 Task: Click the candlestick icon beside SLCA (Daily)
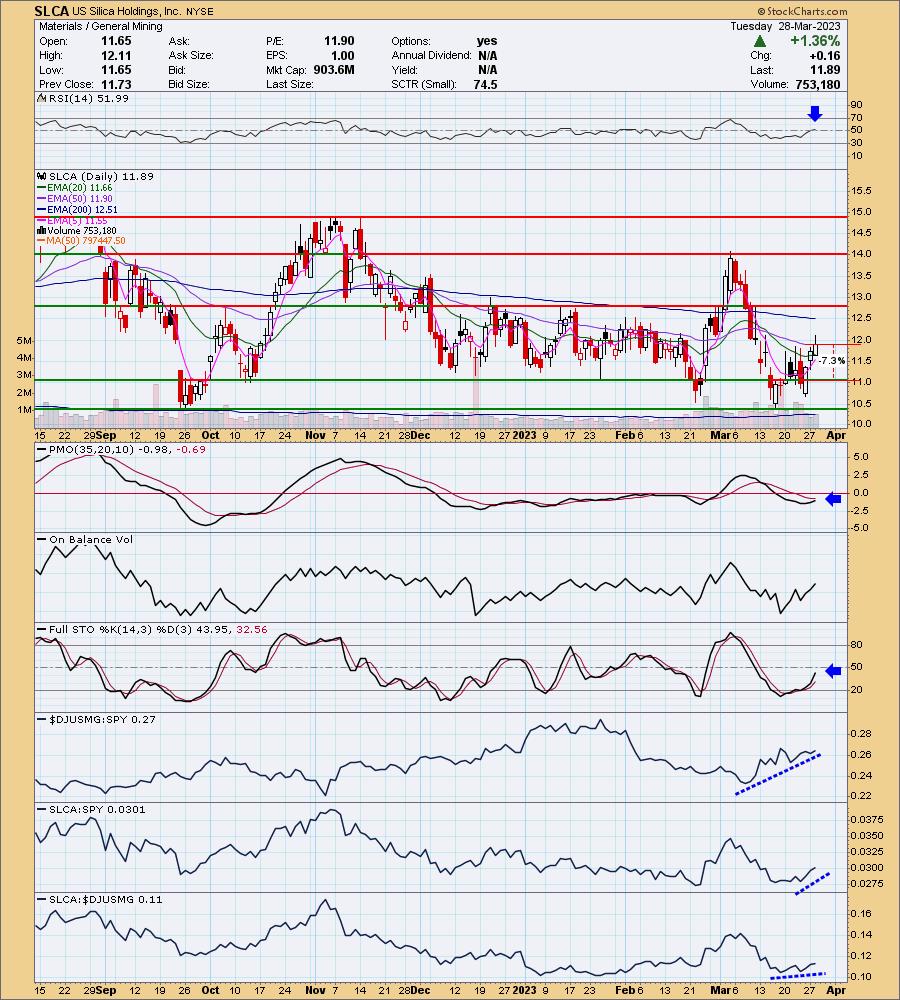[x=41, y=177]
